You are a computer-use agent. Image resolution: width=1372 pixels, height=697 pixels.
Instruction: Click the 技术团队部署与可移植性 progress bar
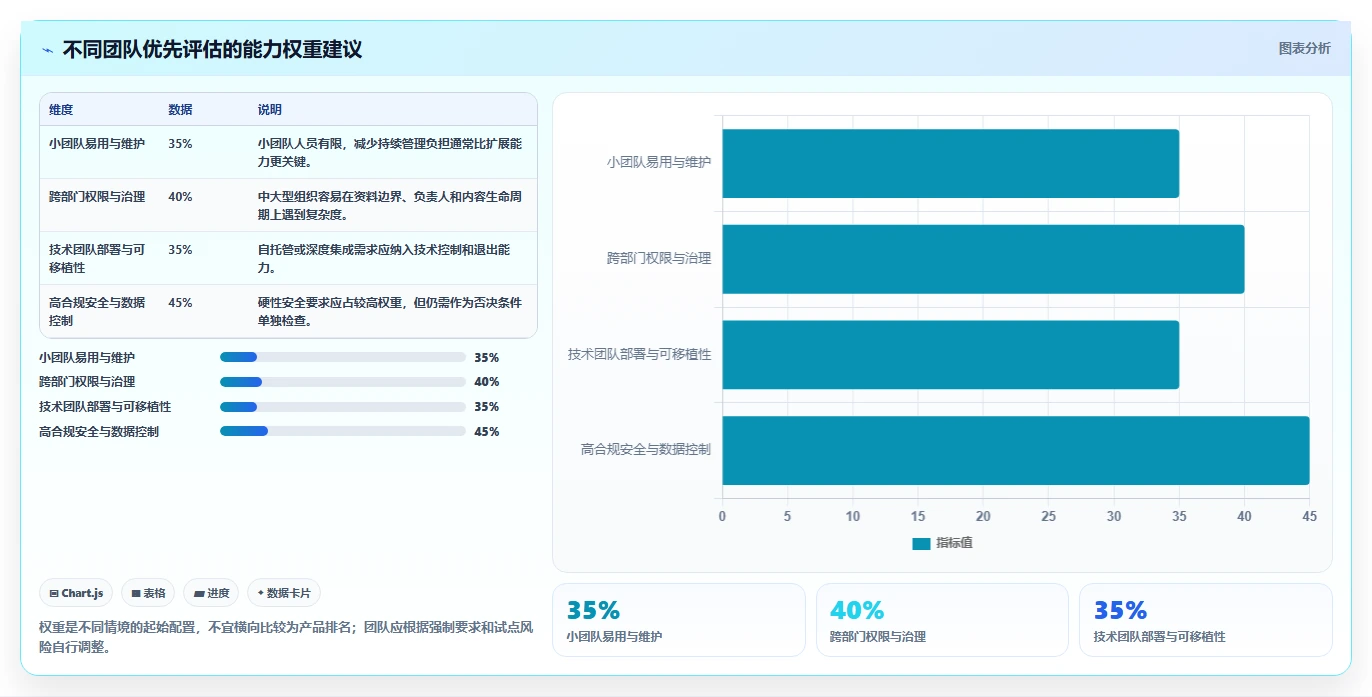[x=343, y=407]
